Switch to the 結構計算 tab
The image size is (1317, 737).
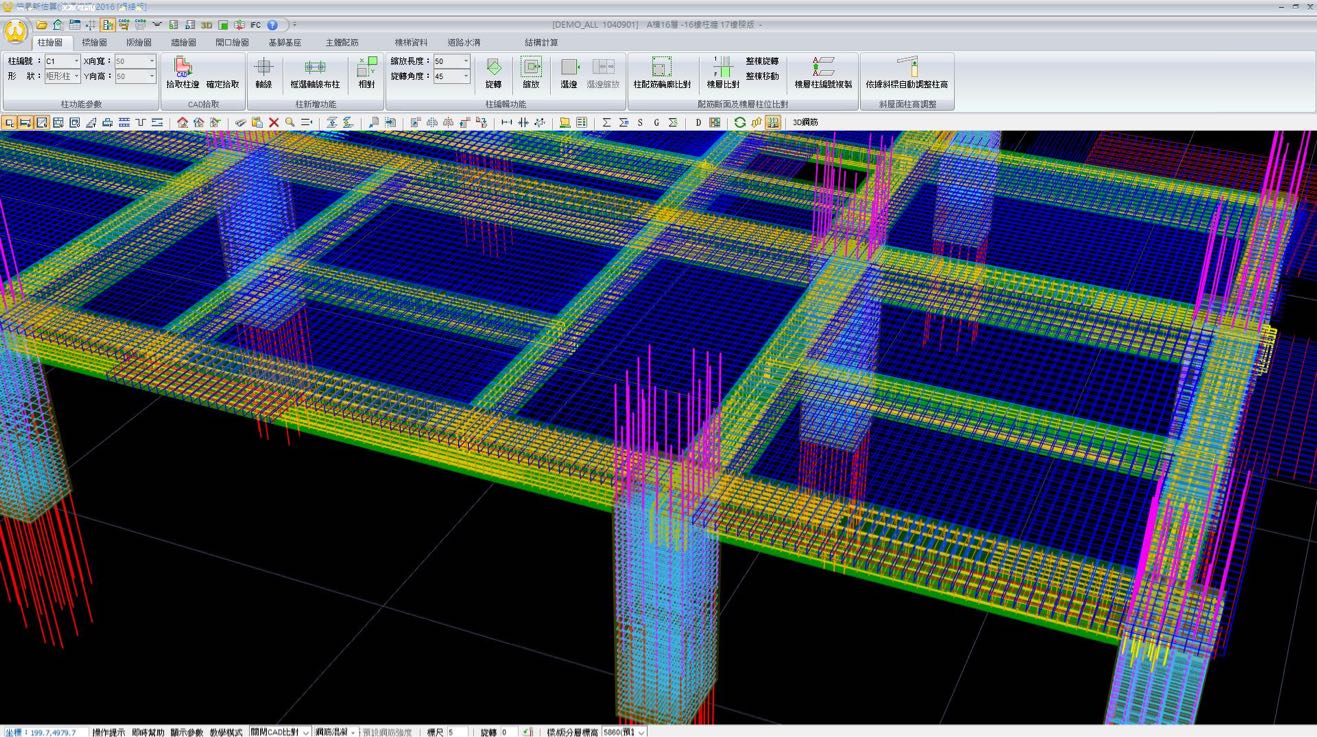pyautogui.click(x=541, y=43)
